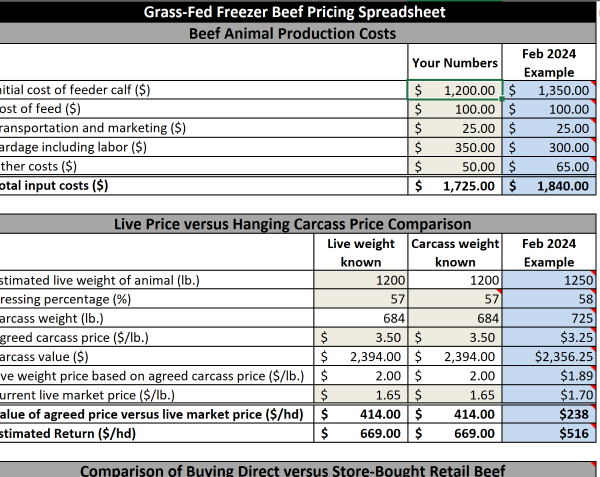Click the Feb 2024 Example carcass weight 725
The width and height of the screenshot is (600, 477).
pos(549,318)
